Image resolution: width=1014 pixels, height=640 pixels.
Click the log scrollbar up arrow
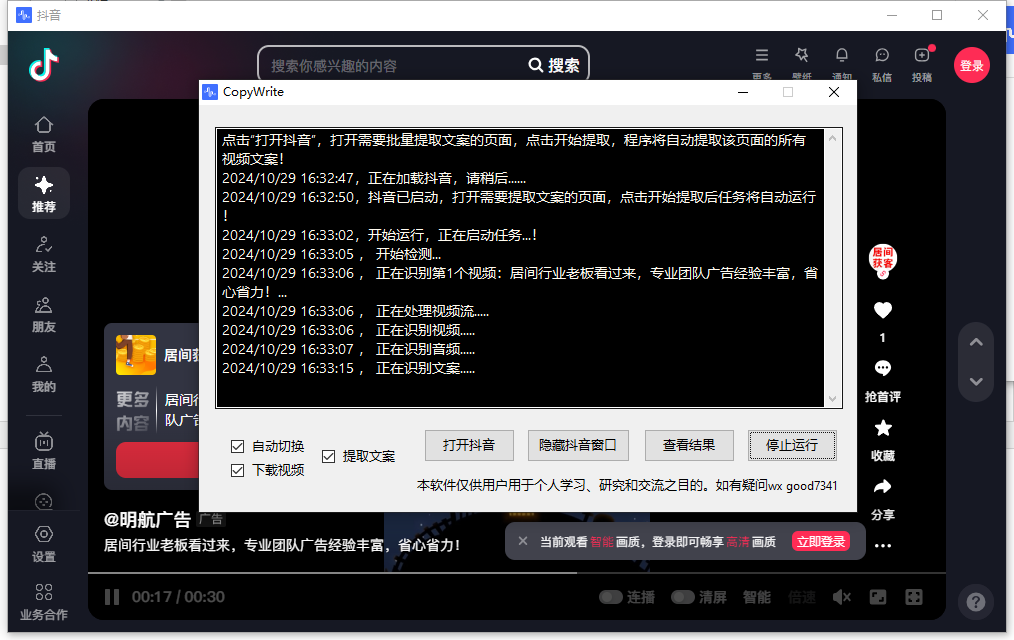(x=832, y=138)
